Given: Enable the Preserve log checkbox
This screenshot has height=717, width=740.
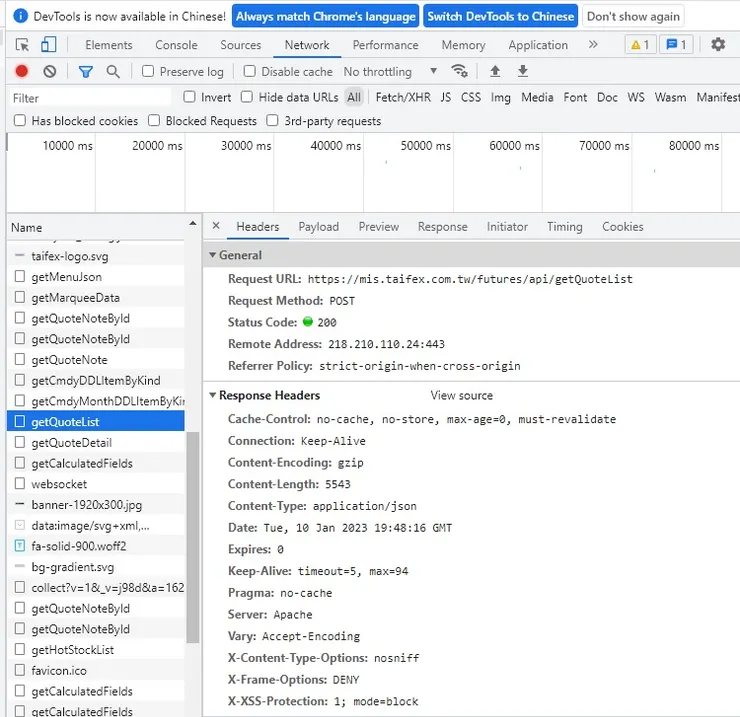Looking at the screenshot, I should point(148,72).
